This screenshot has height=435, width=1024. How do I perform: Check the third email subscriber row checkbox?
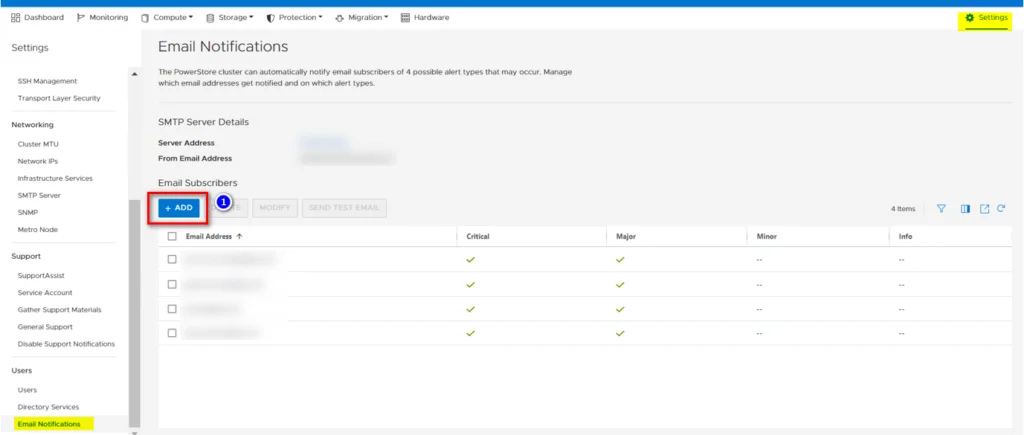coord(172,308)
